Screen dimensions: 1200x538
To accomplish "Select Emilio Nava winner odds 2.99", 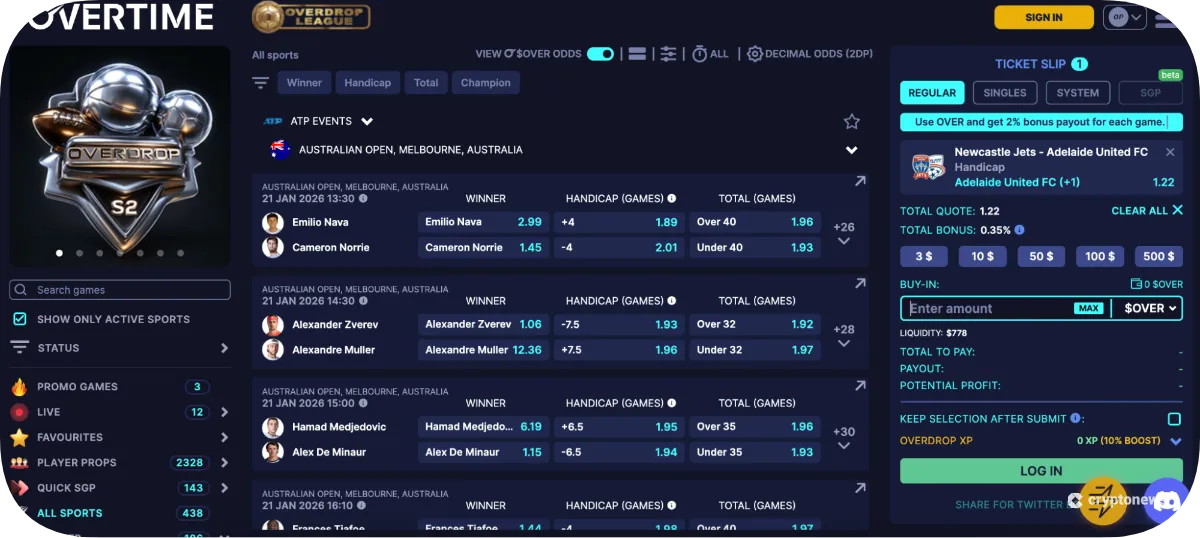I will point(483,222).
